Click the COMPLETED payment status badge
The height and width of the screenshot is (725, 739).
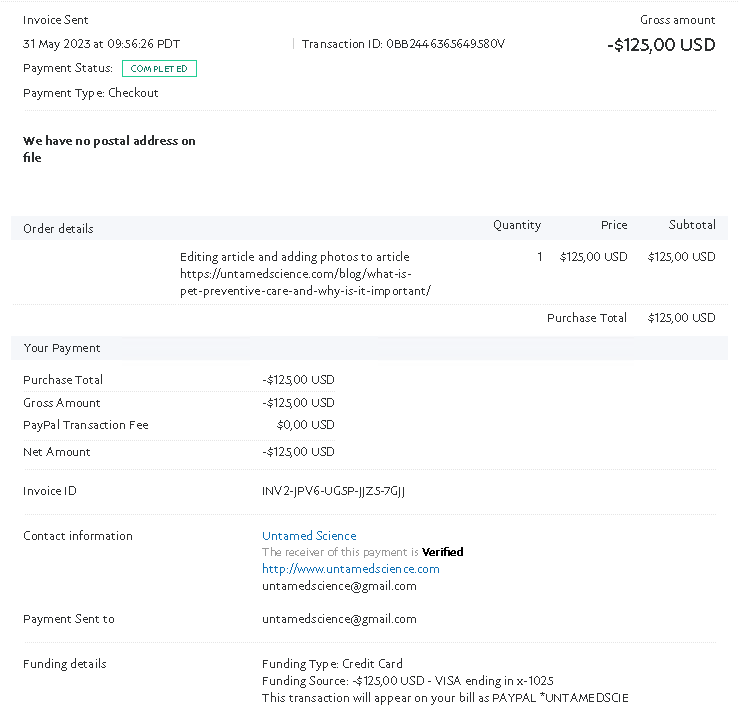tap(159, 68)
